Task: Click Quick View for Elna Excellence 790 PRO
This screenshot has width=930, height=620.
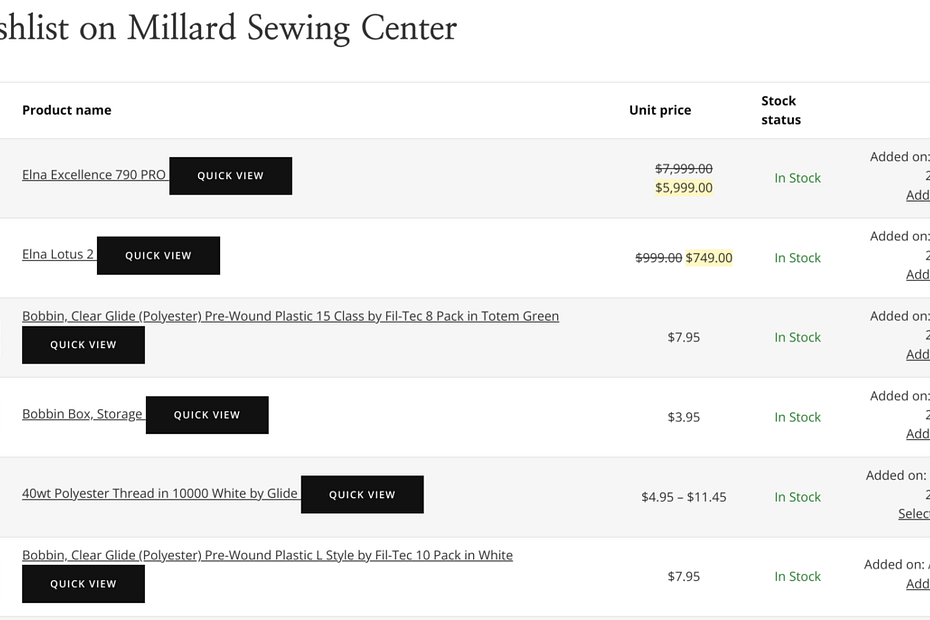Action: [230, 176]
